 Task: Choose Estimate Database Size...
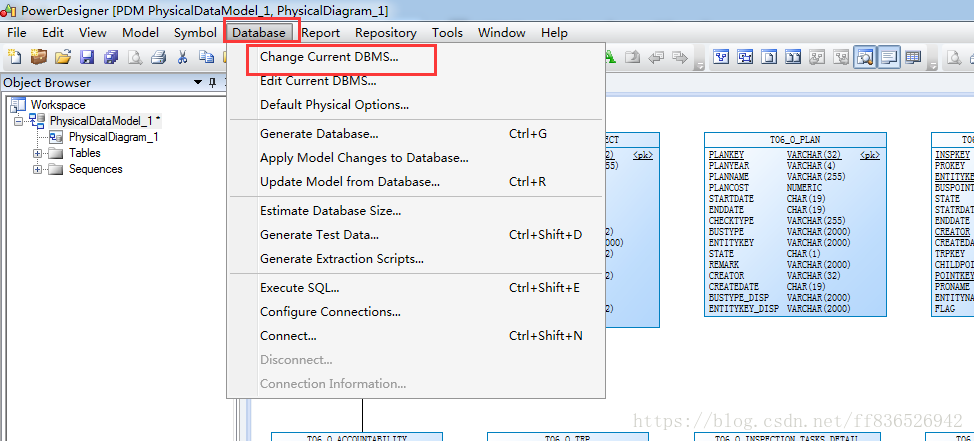click(x=416, y=211)
